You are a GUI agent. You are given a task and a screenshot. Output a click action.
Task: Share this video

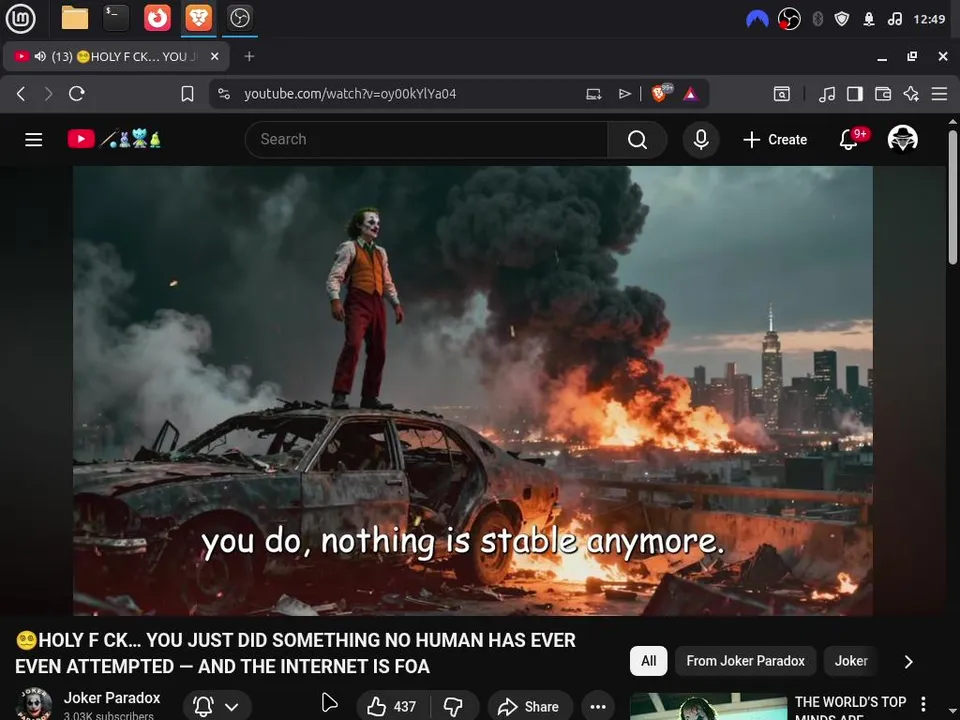click(530, 707)
